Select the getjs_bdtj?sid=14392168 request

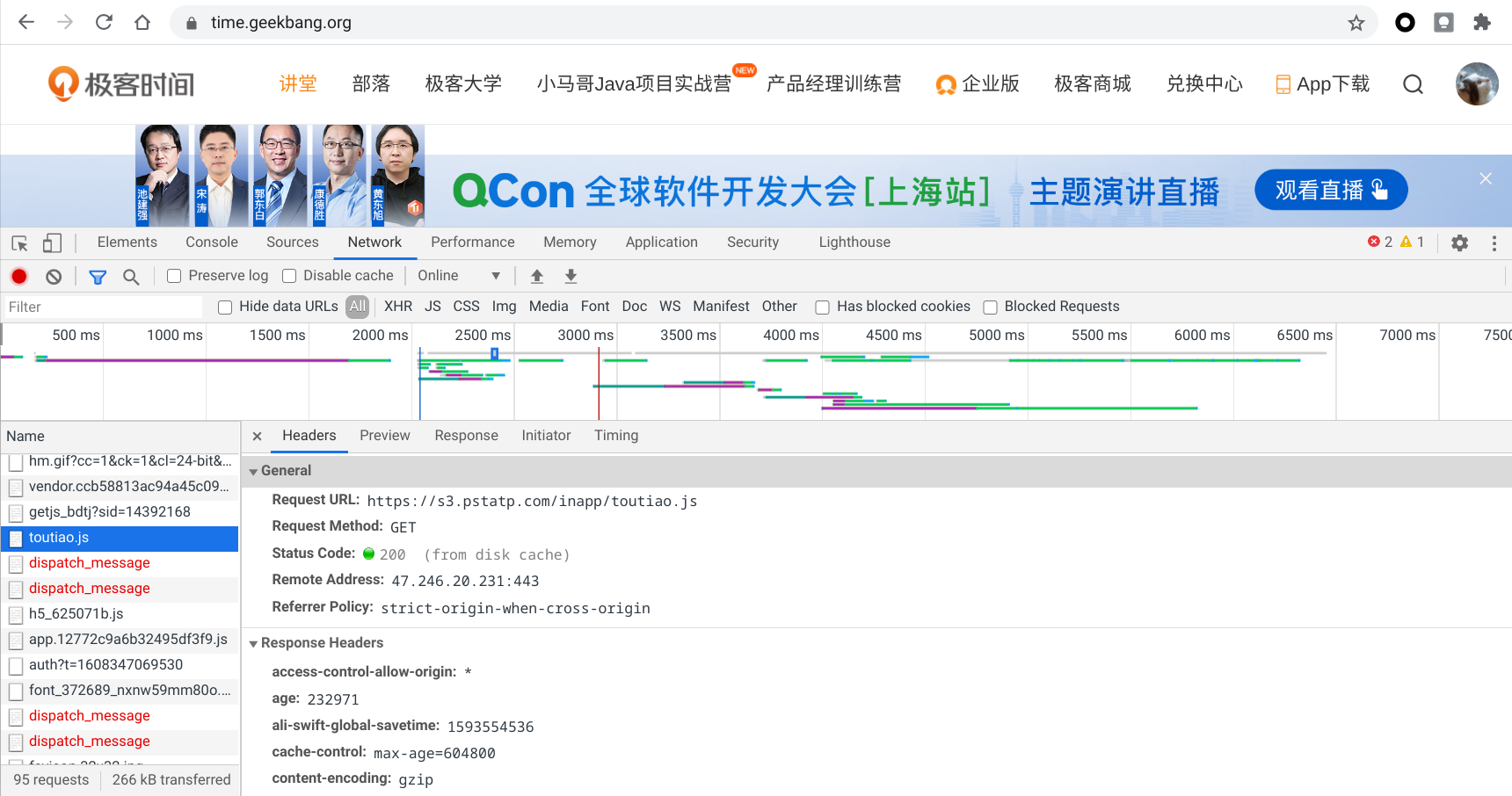coord(120,512)
